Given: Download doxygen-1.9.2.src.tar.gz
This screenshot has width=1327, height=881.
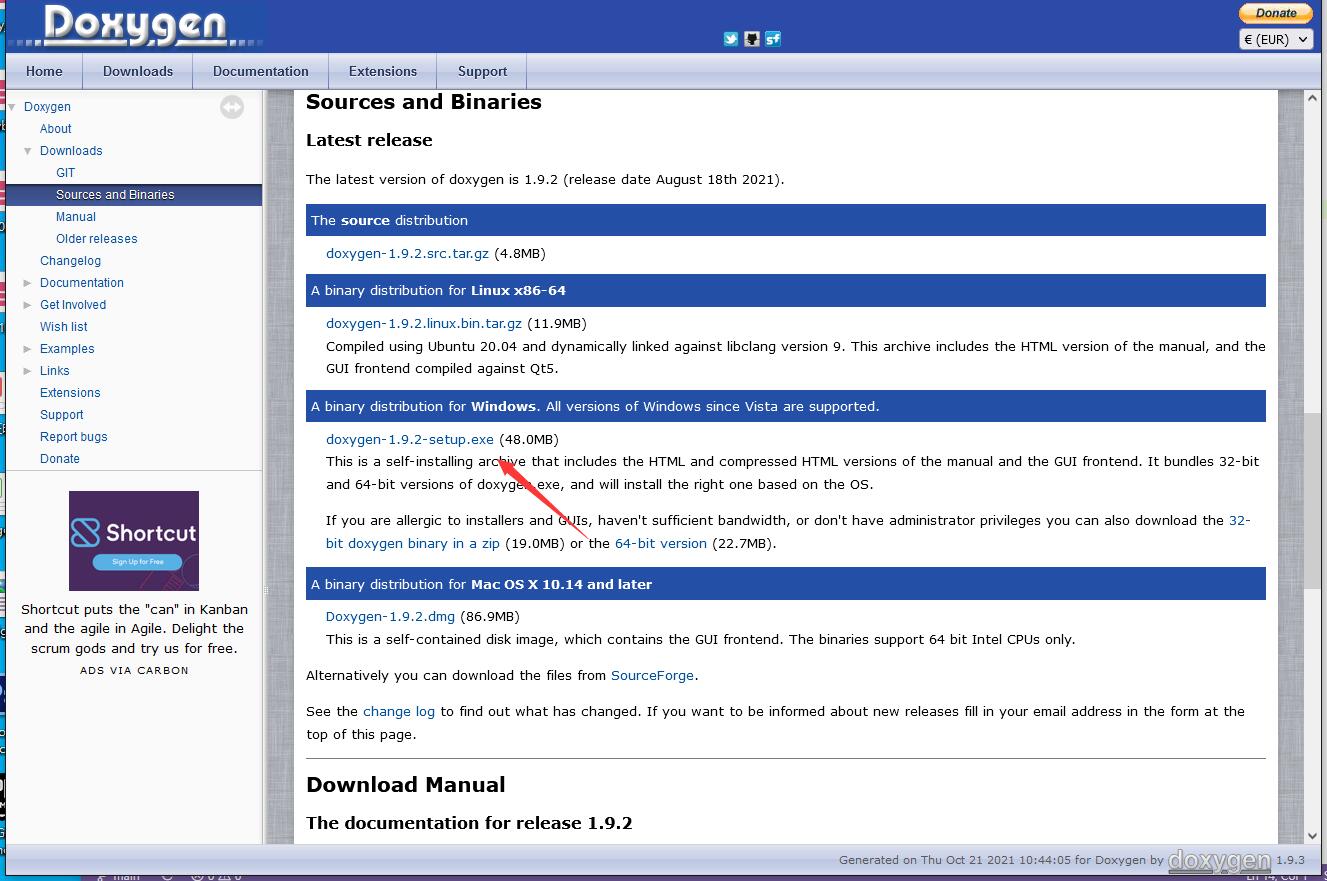Looking at the screenshot, I should (x=407, y=253).
